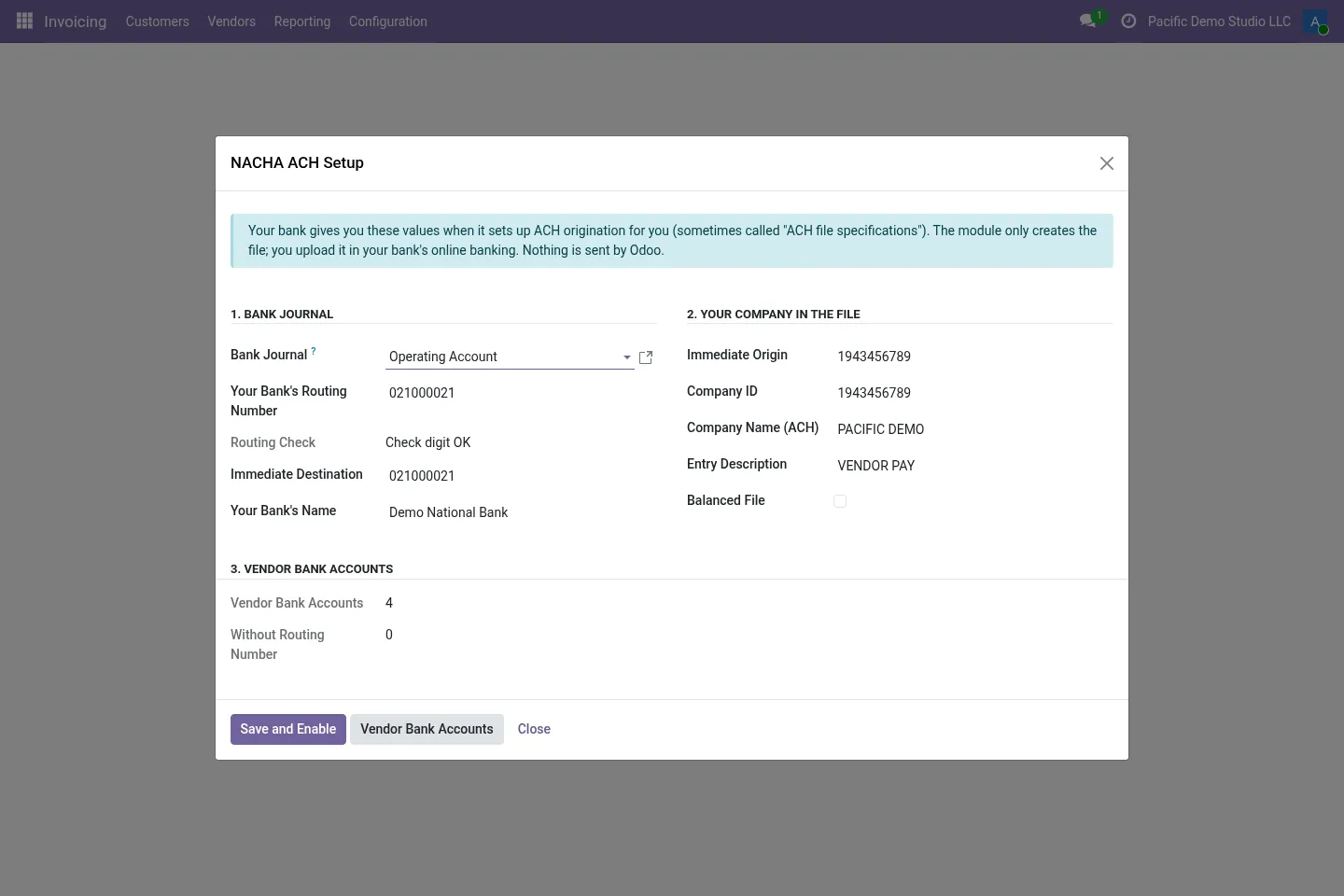Open the Configuration menu
Screen dimensions: 1344x896
click(388, 21)
